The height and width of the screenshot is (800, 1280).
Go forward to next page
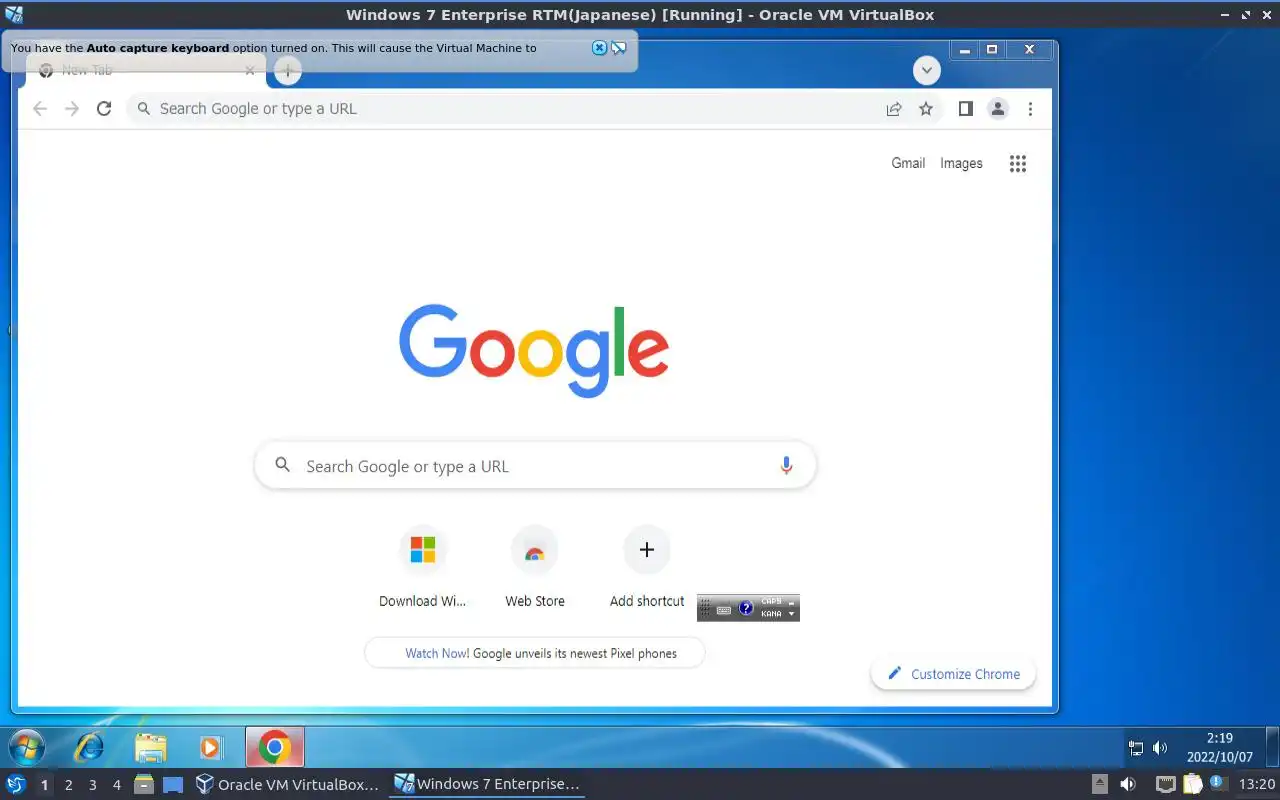72,109
